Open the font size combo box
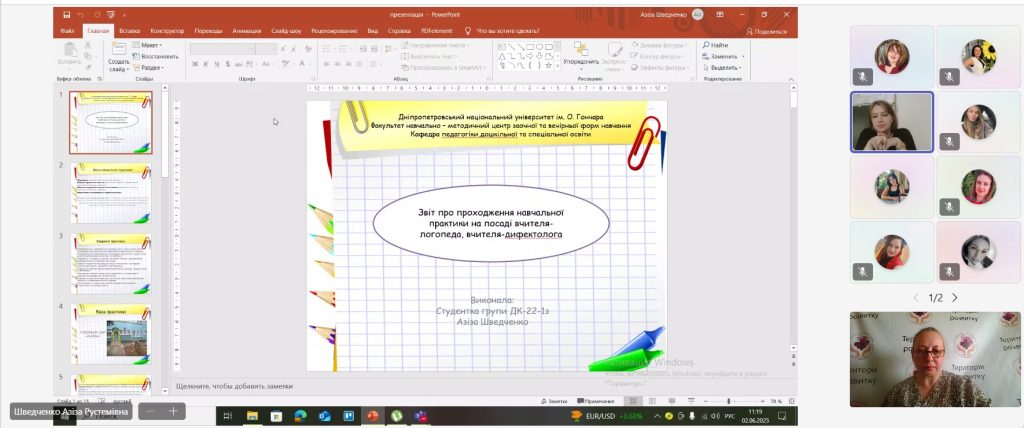Screen dimensions: 1024x428 click(x=266, y=49)
